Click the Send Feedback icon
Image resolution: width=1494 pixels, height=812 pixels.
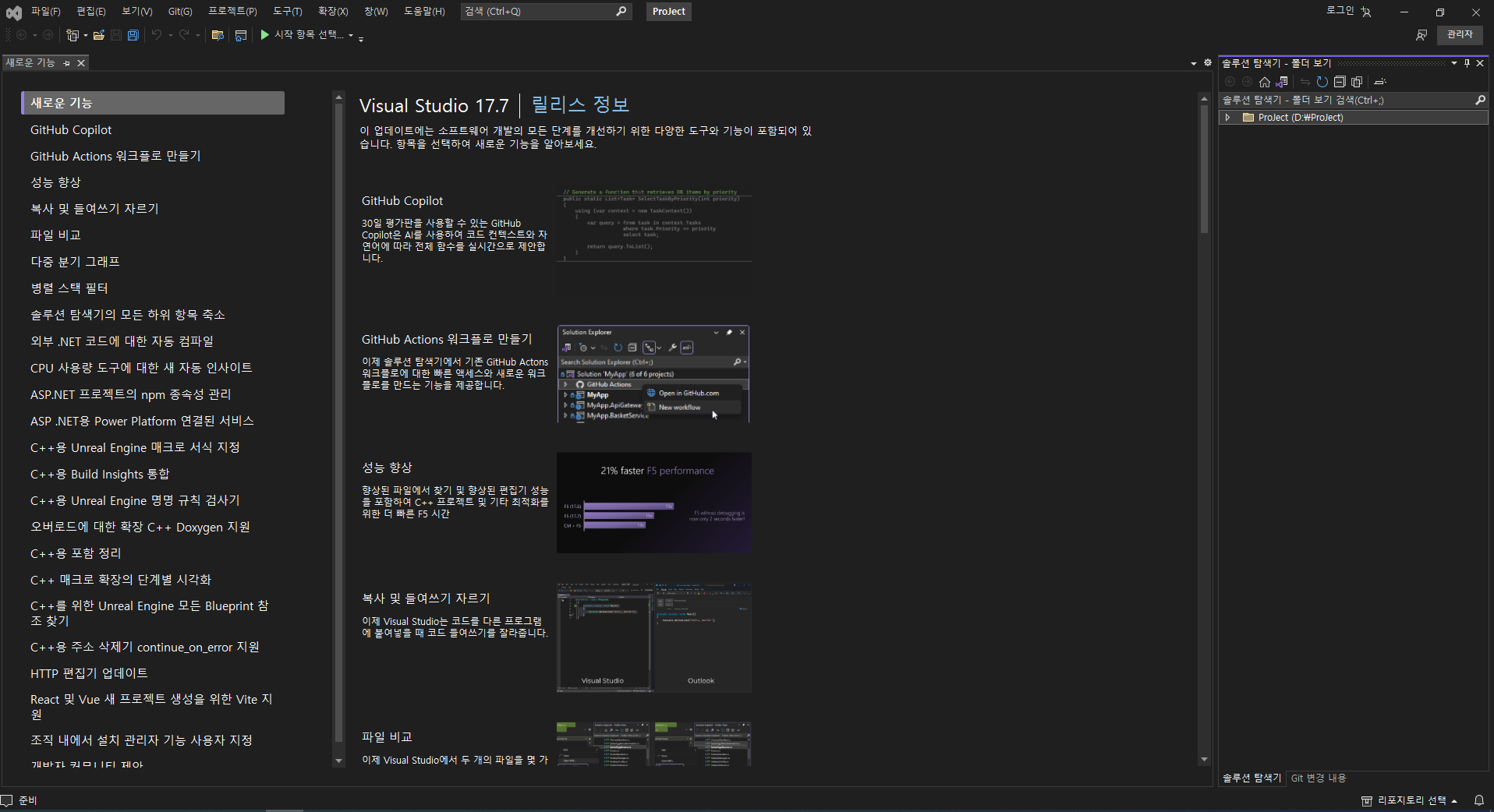[x=1421, y=35]
